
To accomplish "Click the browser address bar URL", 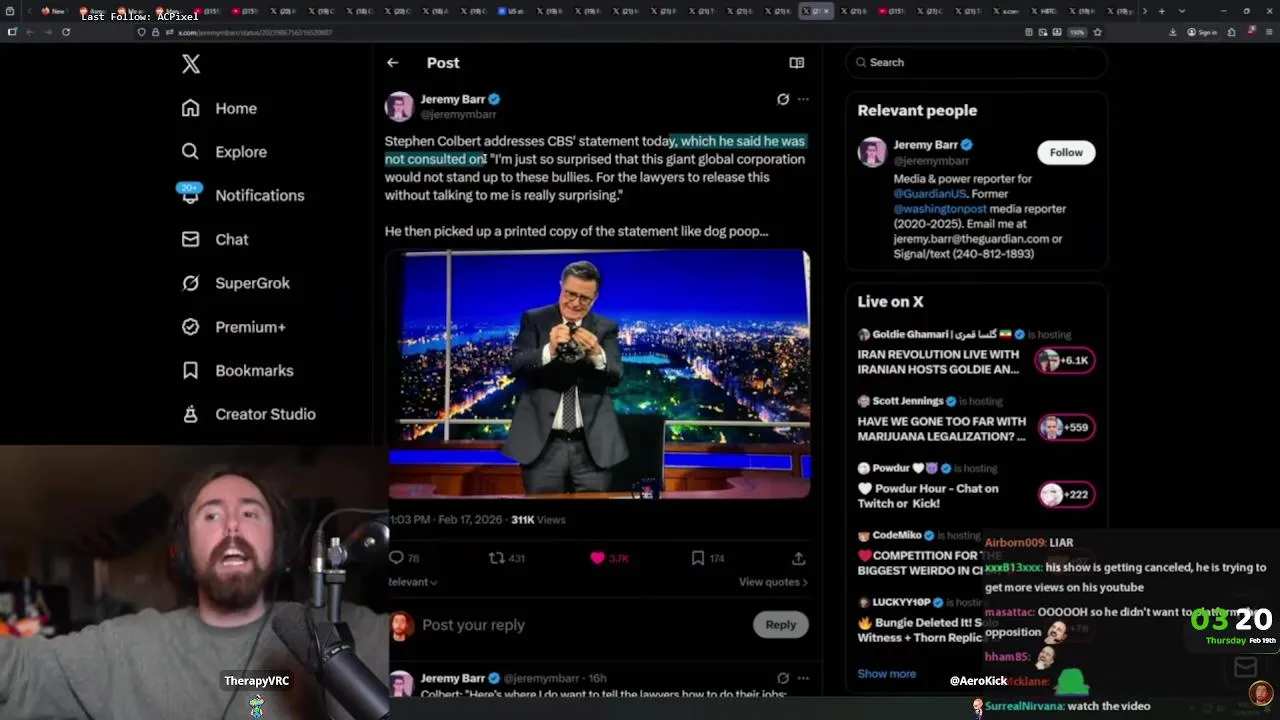I will pos(255,32).
